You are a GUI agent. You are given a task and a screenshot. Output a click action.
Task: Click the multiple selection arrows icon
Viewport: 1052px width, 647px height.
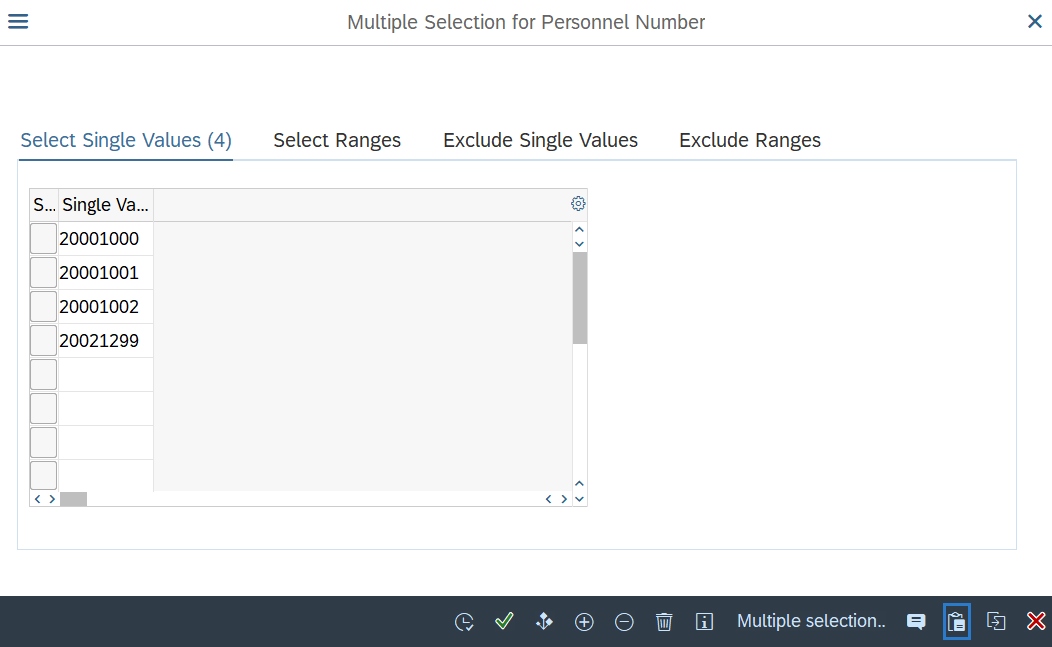click(544, 621)
